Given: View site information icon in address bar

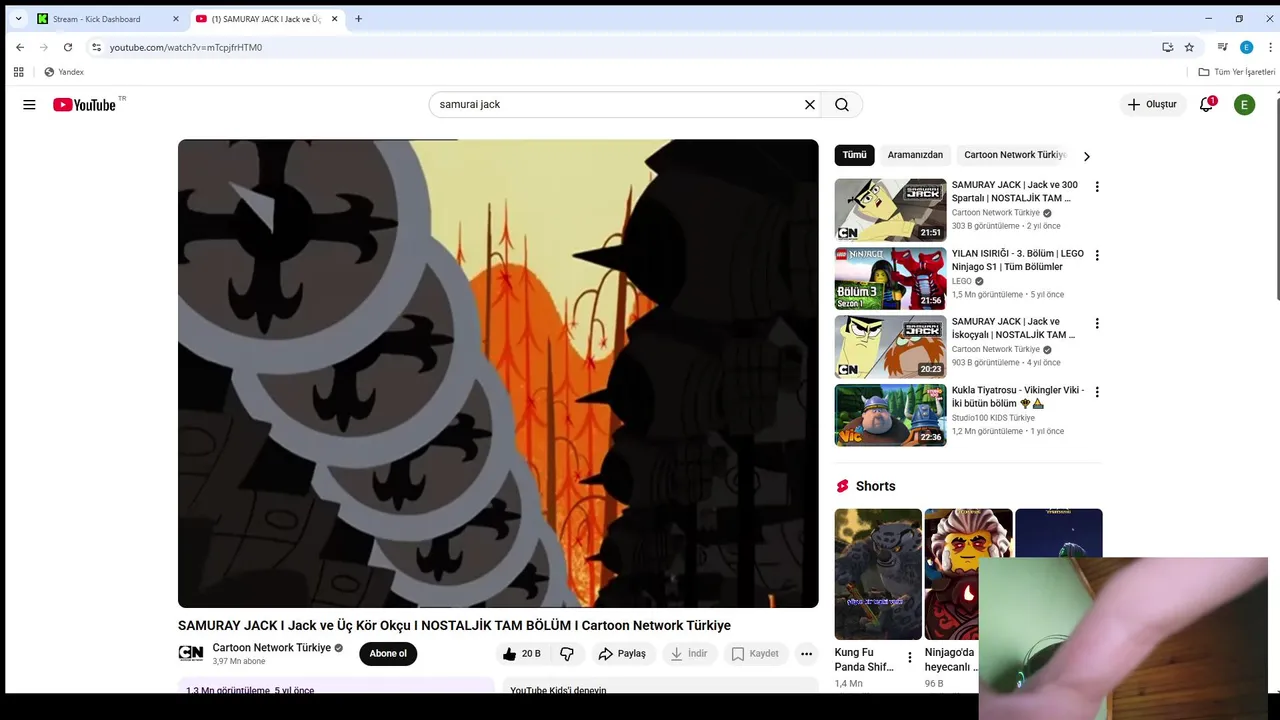Looking at the screenshot, I should pos(96,47).
